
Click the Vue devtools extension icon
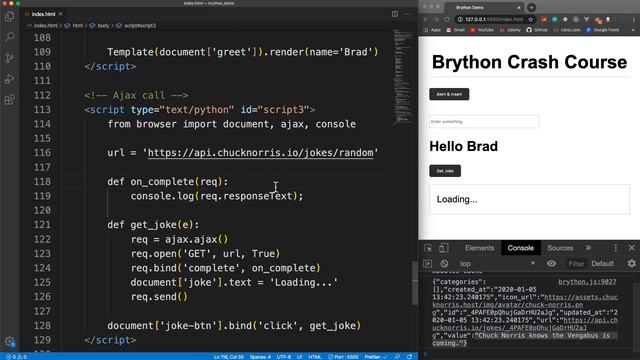click(587, 19)
